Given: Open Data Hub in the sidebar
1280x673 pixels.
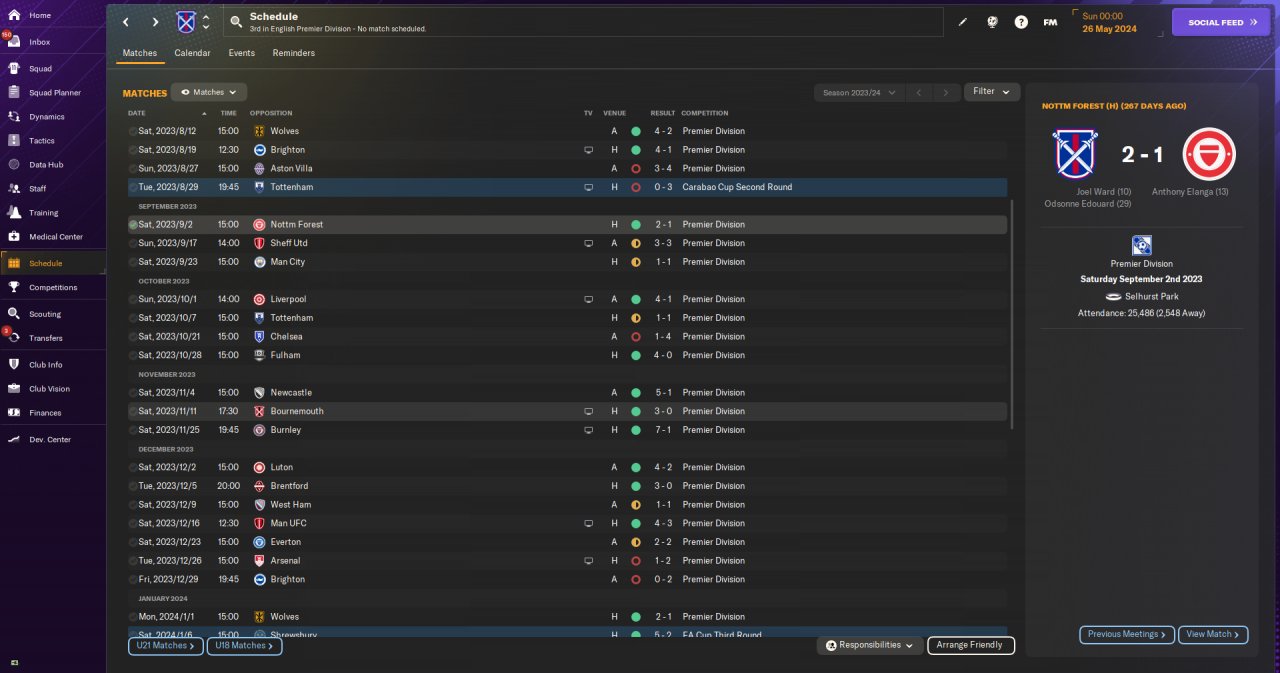Looking at the screenshot, I should tap(46, 165).
